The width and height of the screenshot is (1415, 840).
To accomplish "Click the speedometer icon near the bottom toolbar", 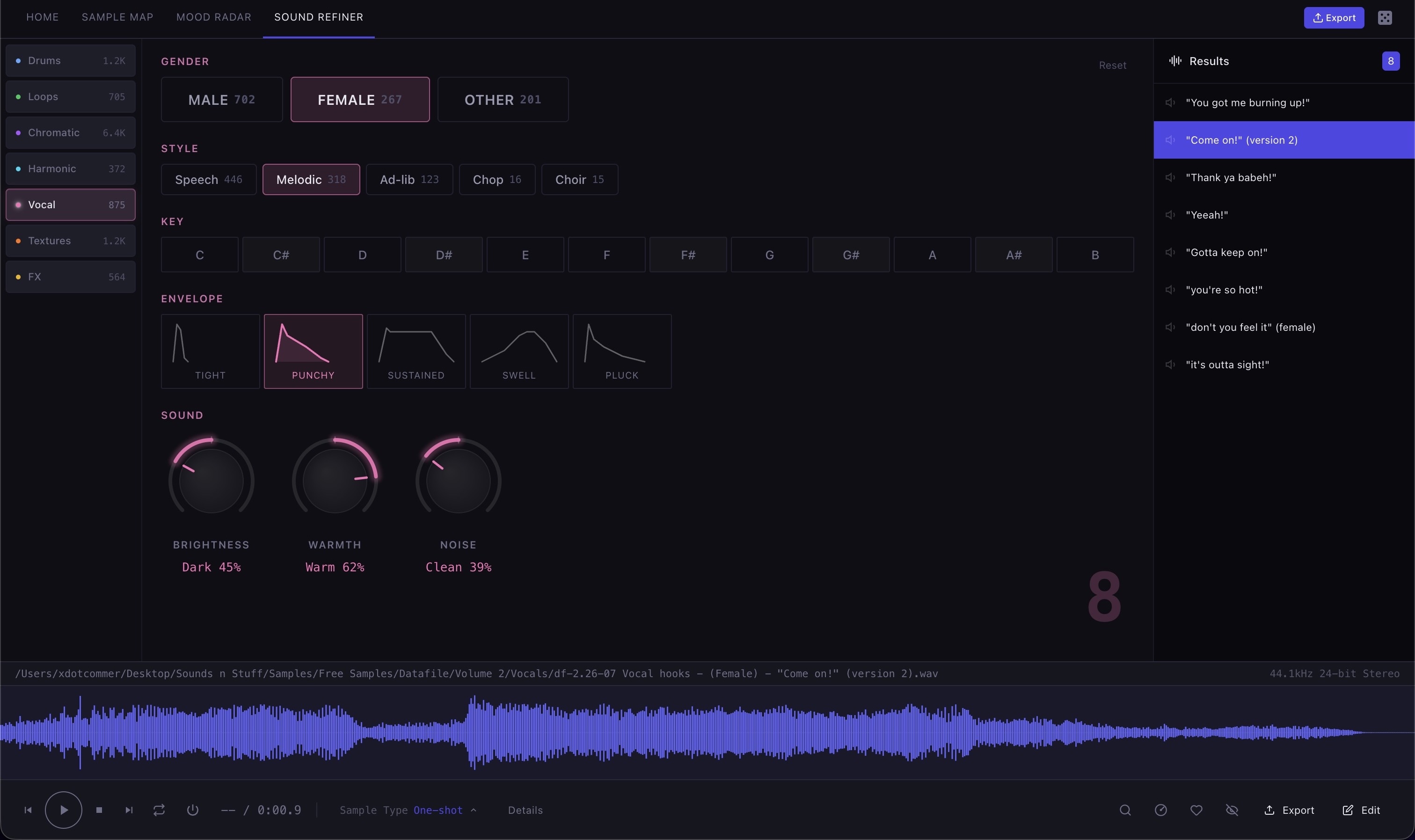I will 1161,810.
